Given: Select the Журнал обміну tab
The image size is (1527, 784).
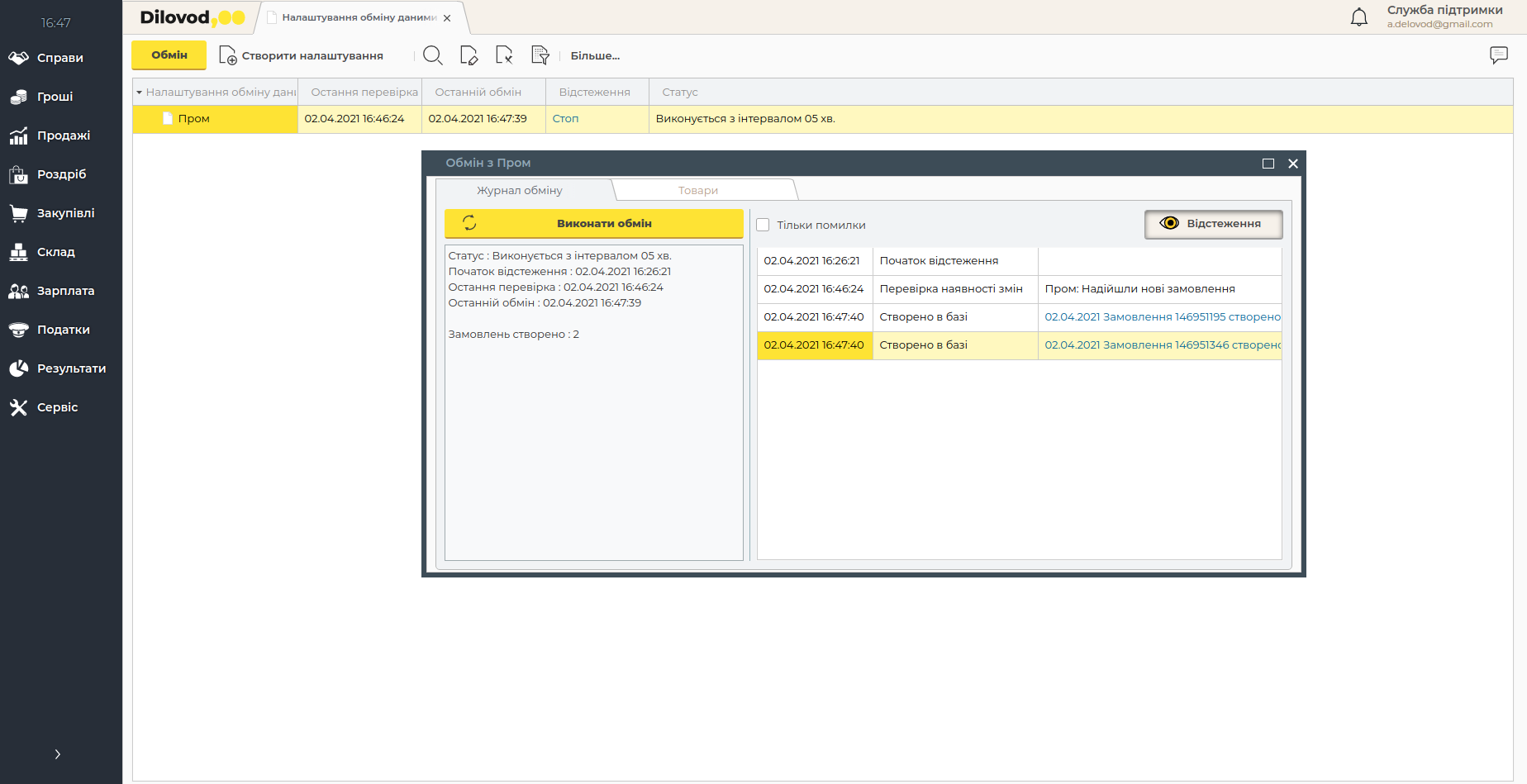Looking at the screenshot, I should pos(520,191).
